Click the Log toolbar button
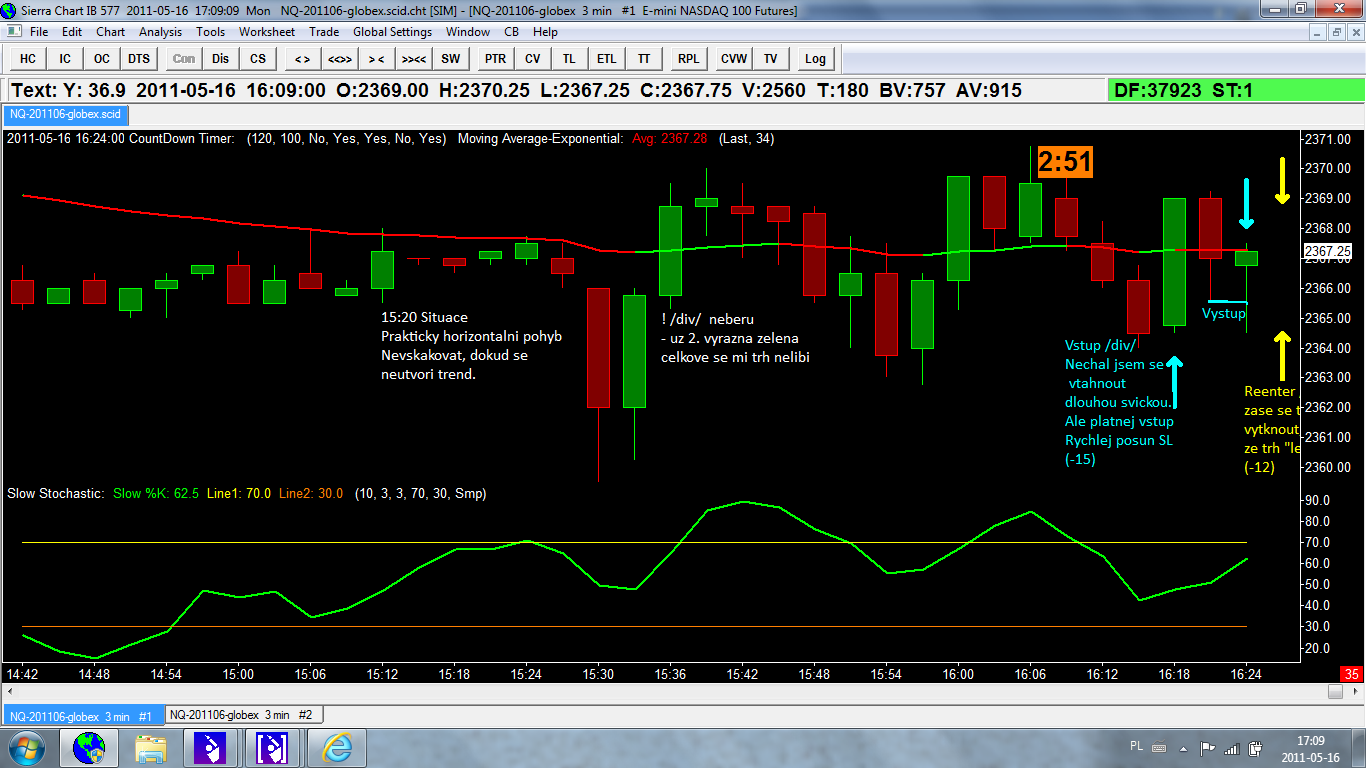1366x768 pixels. click(x=815, y=58)
